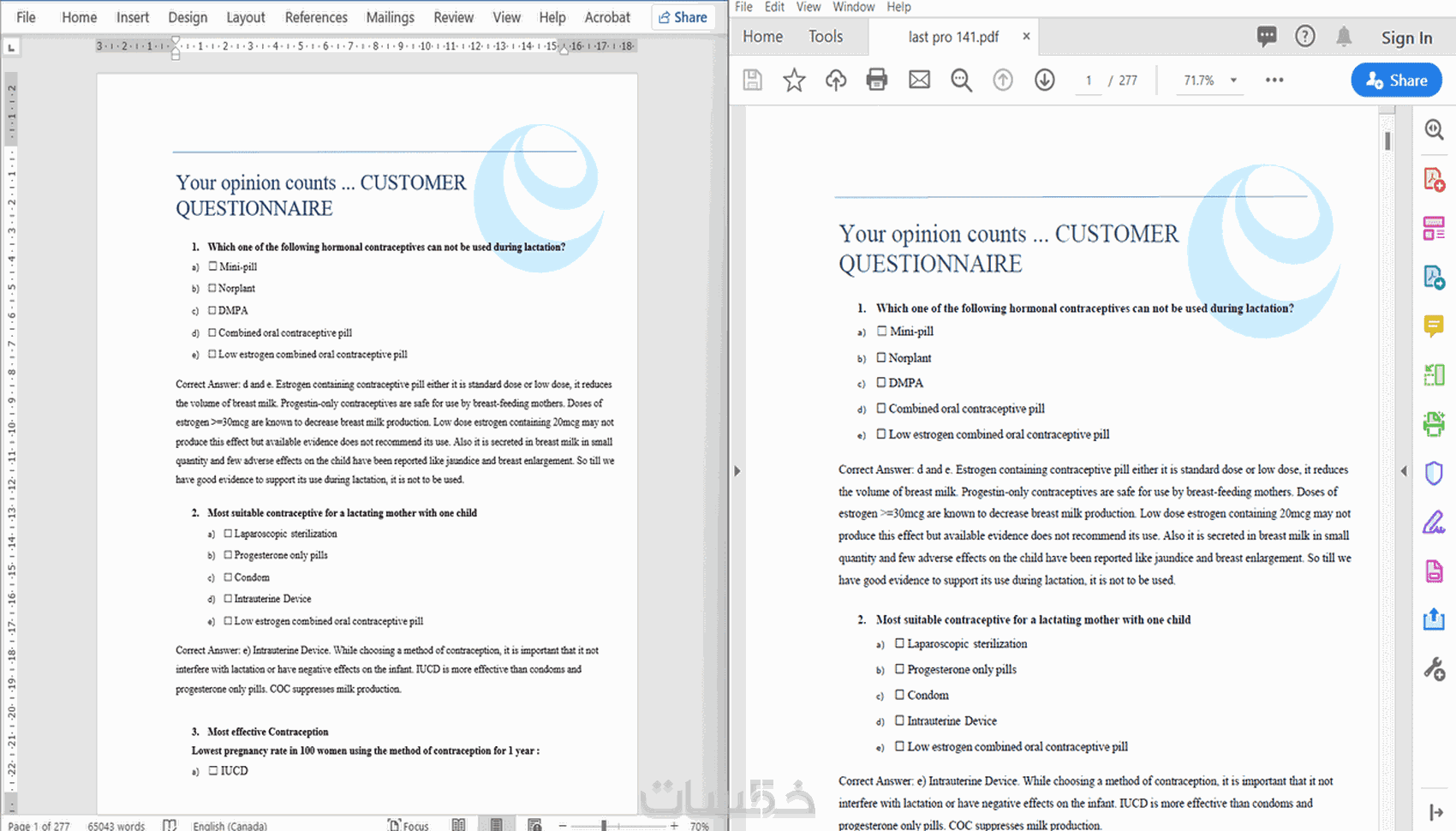Viewport: 1456px width, 831px height.
Task: Switch to Web Layout view in Word
Action: pos(534,825)
